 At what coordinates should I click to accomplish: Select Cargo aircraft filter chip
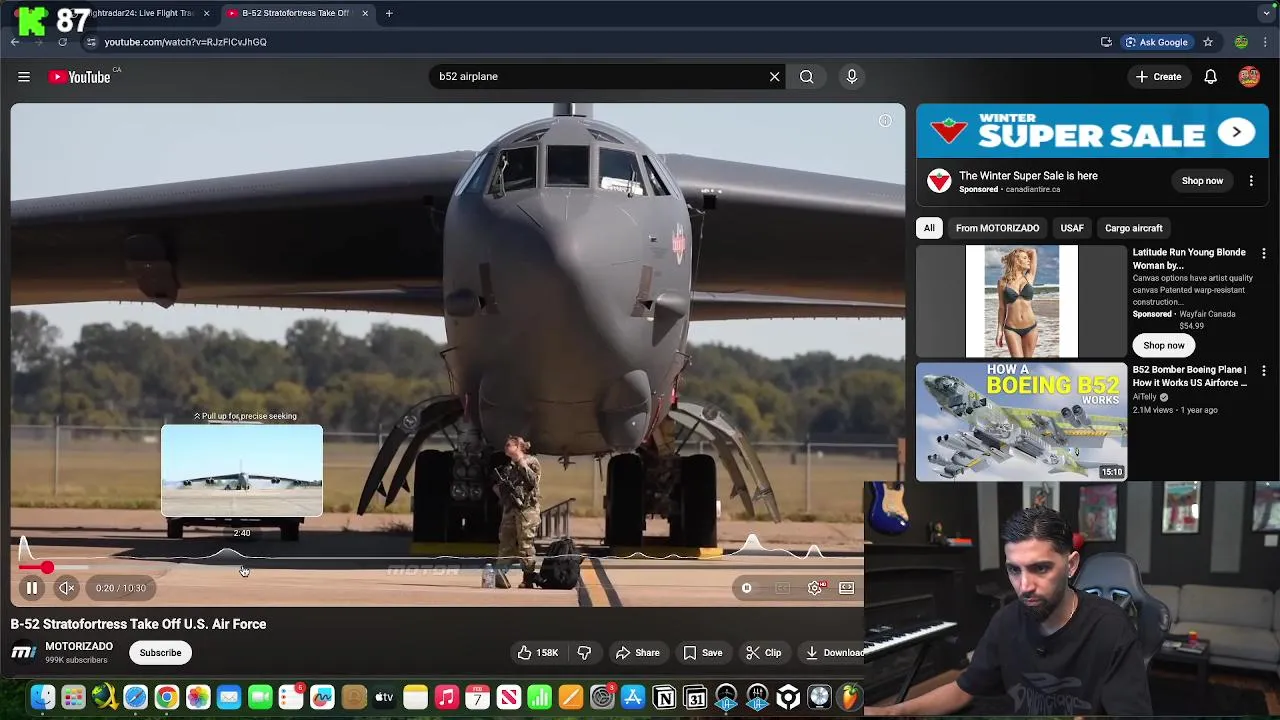coord(1134,228)
